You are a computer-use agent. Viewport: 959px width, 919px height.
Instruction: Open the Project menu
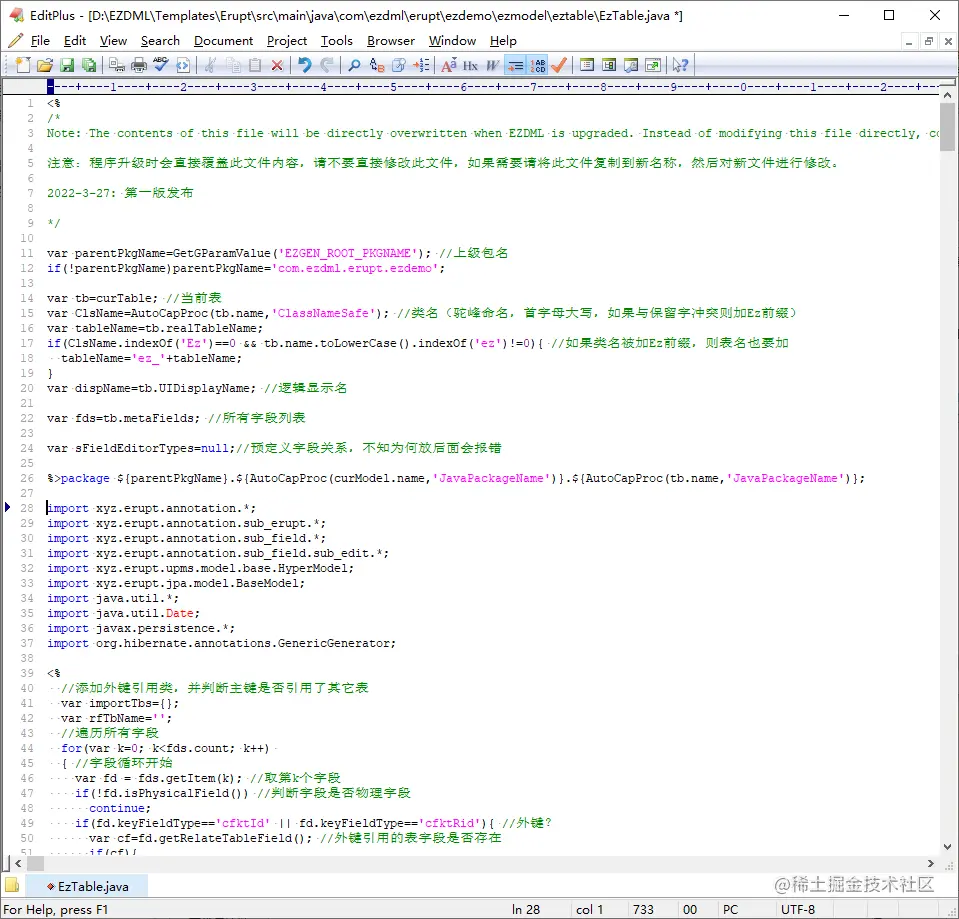click(x=287, y=41)
